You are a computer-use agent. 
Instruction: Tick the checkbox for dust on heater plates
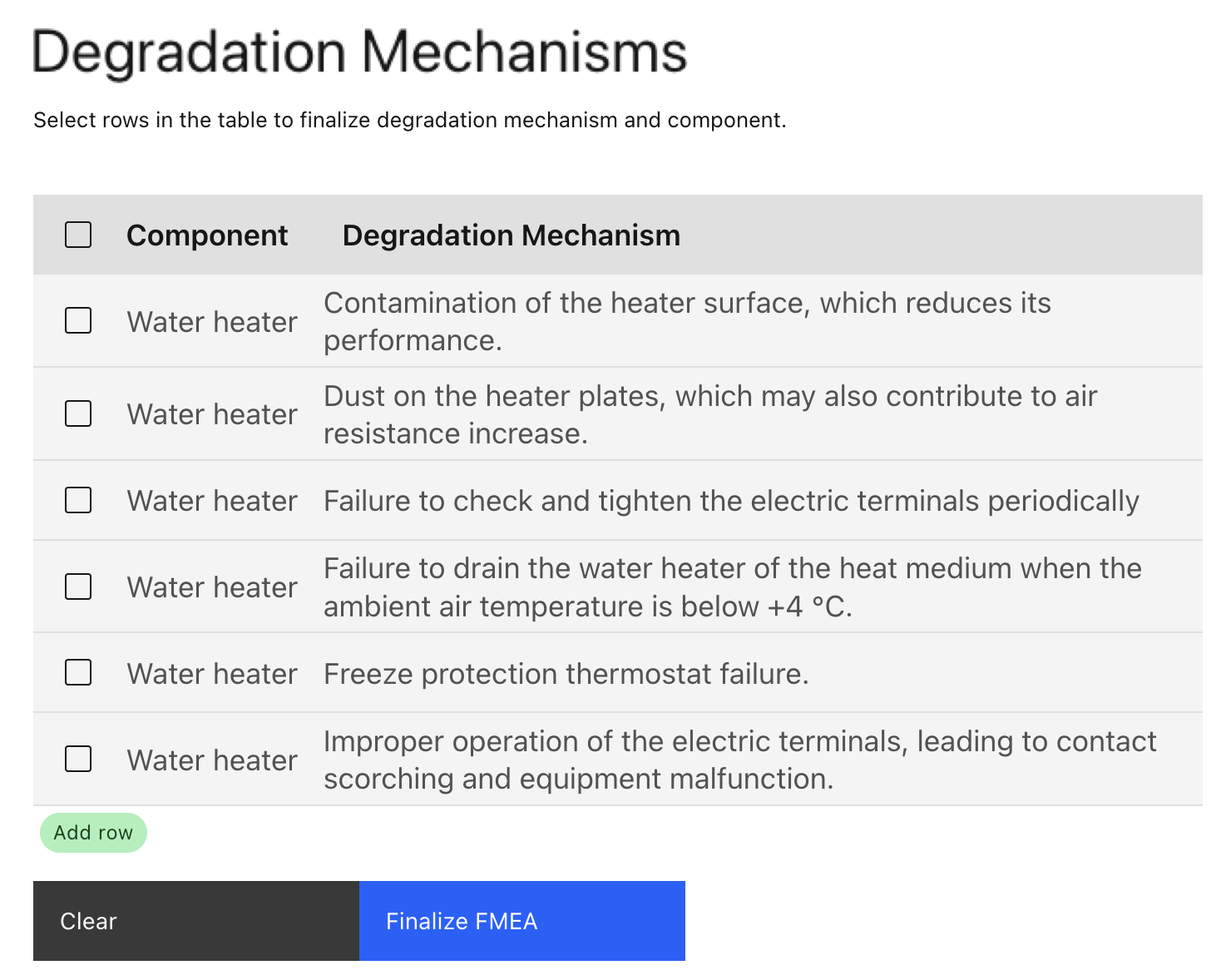pyautogui.click(x=78, y=413)
